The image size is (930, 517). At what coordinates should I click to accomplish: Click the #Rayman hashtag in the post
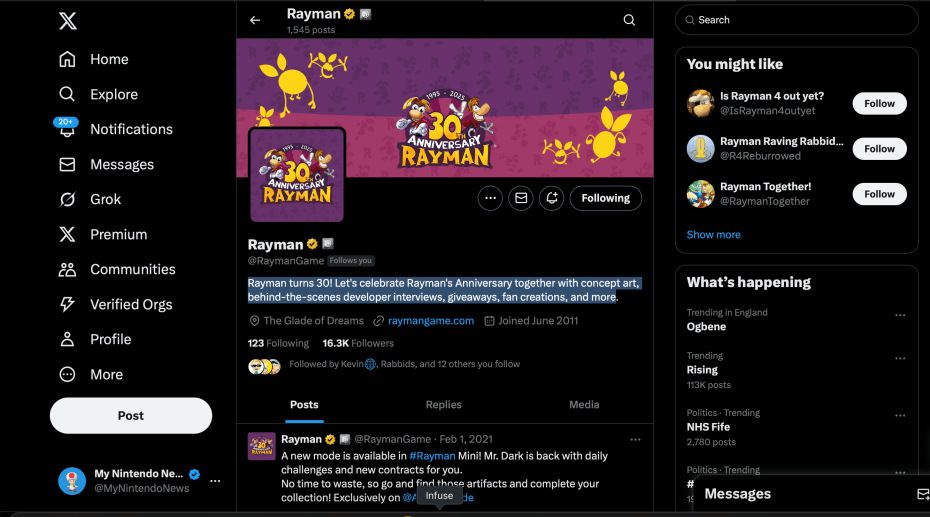pyautogui.click(x=432, y=456)
